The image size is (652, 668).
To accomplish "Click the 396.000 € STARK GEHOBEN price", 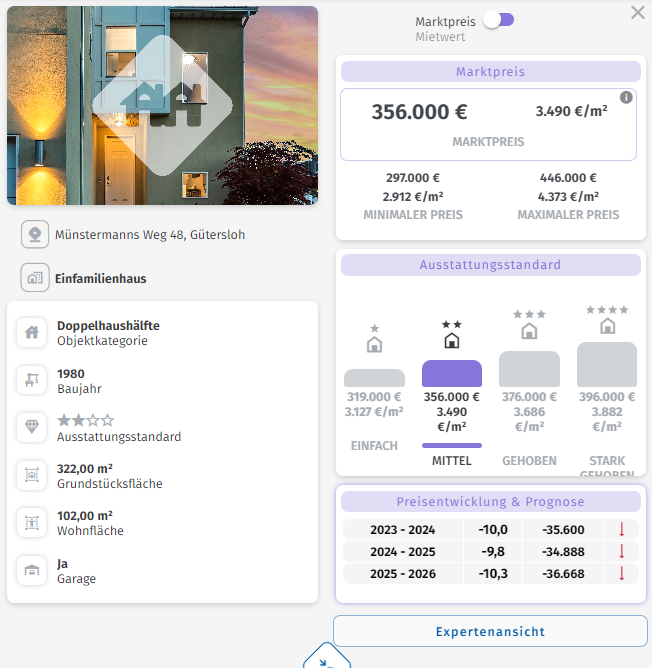I will pos(607,397).
